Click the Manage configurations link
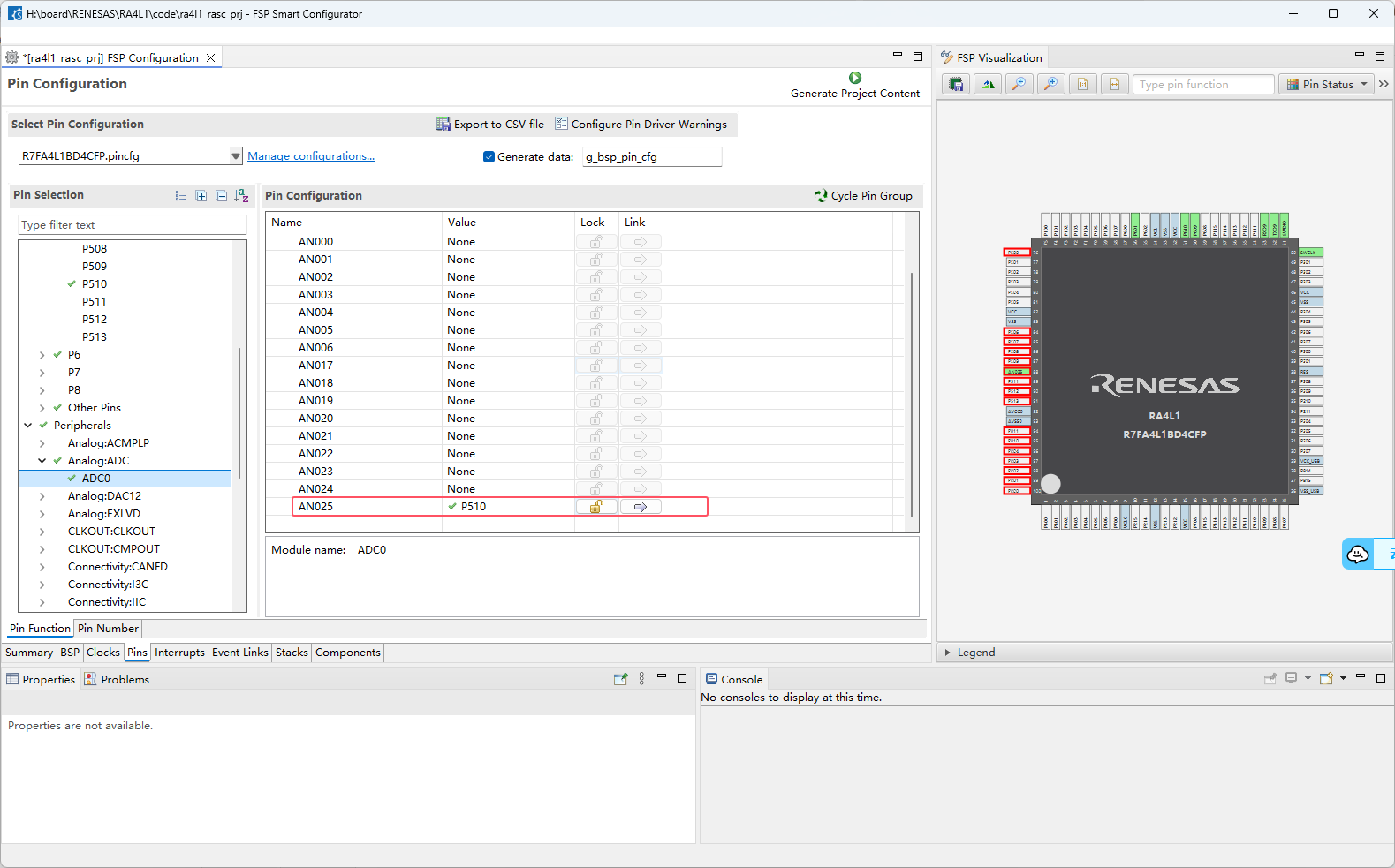 click(x=311, y=156)
